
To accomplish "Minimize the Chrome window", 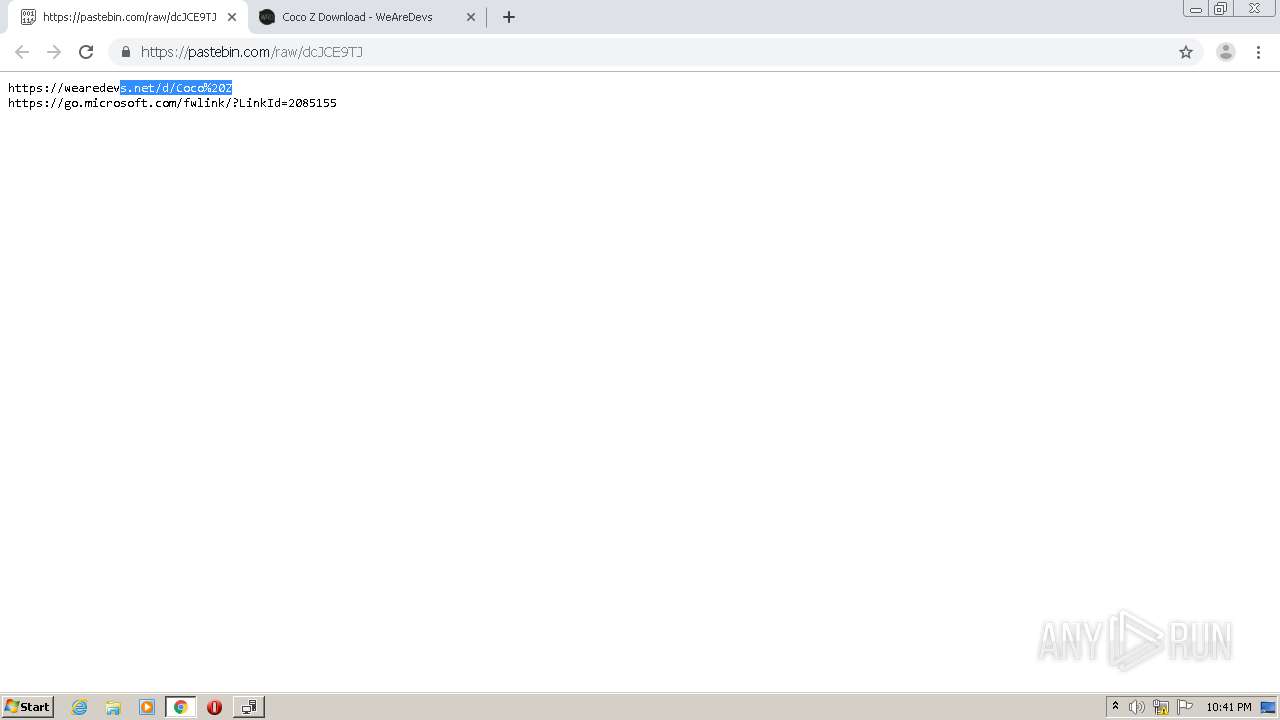I will pos(1196,9).
